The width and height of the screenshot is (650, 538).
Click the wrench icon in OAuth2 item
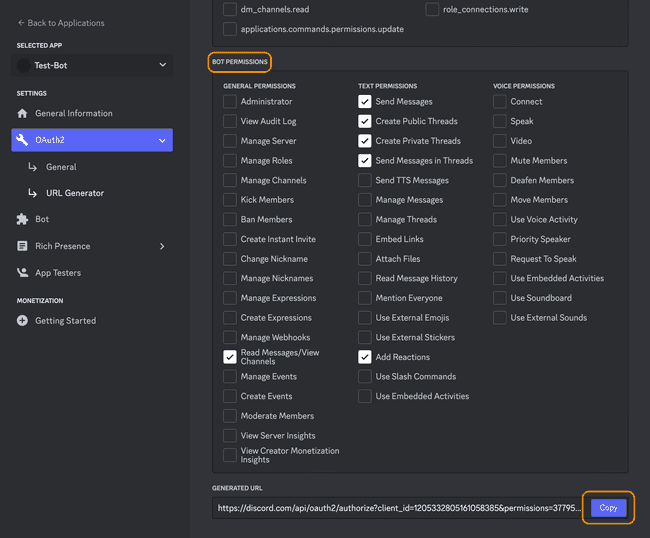[22, 140]
